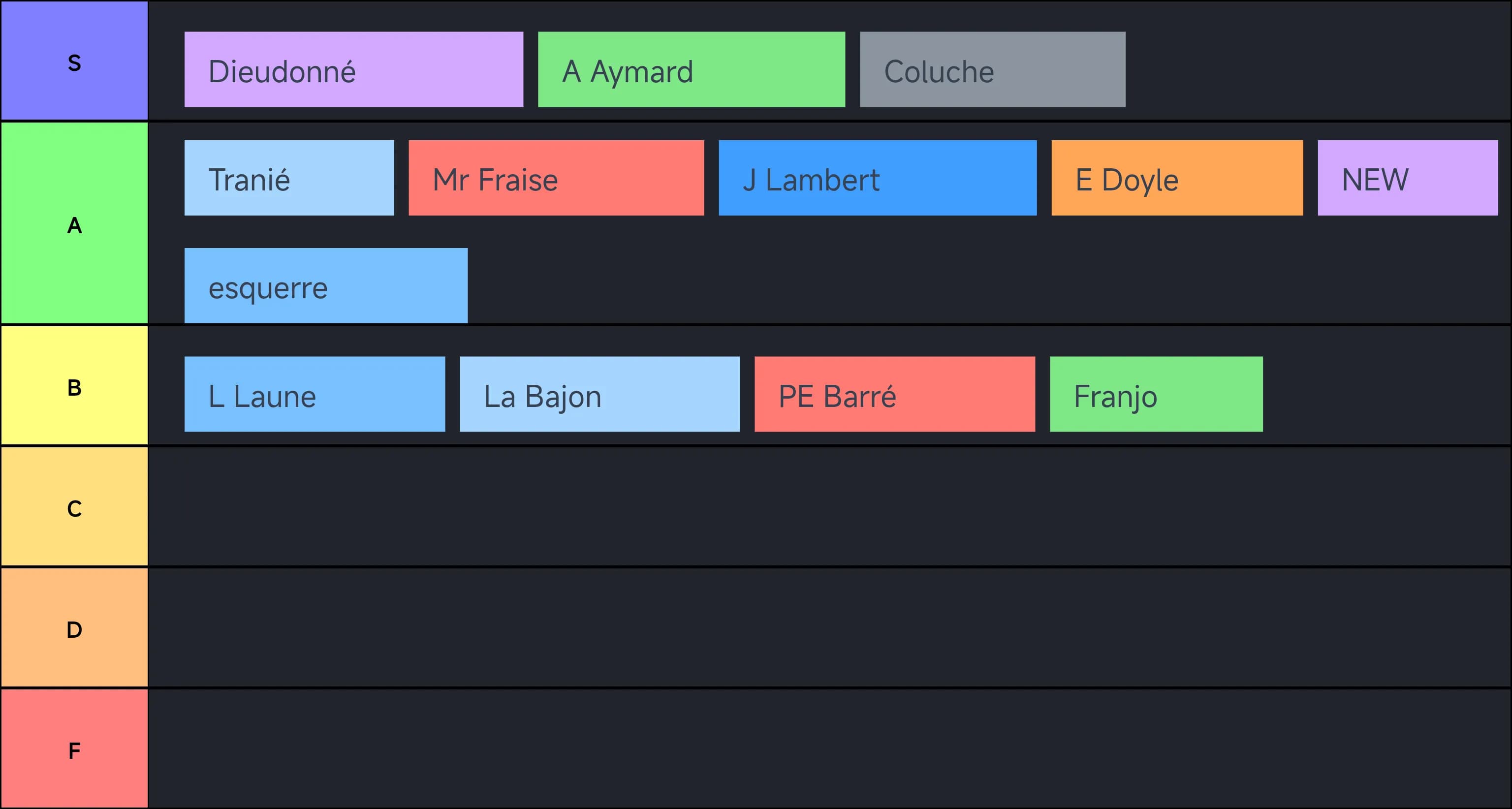Click the red F tier label
The image size is (1512, 809).
(74, 748)
